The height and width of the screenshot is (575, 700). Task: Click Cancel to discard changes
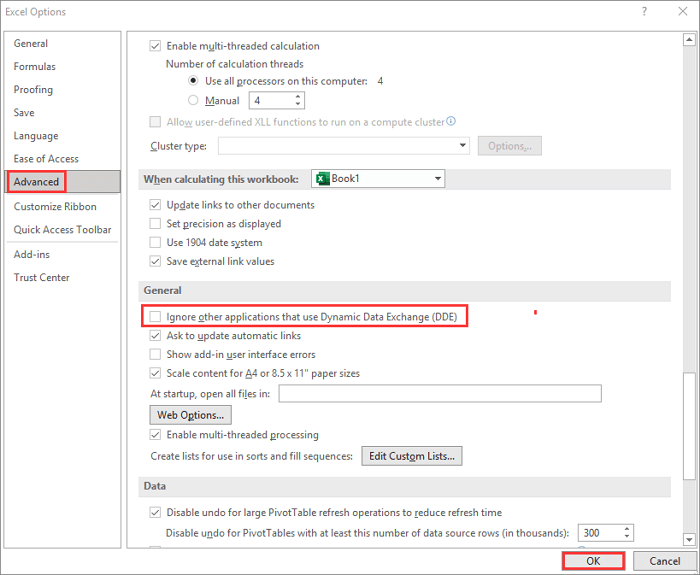(665, 561)
